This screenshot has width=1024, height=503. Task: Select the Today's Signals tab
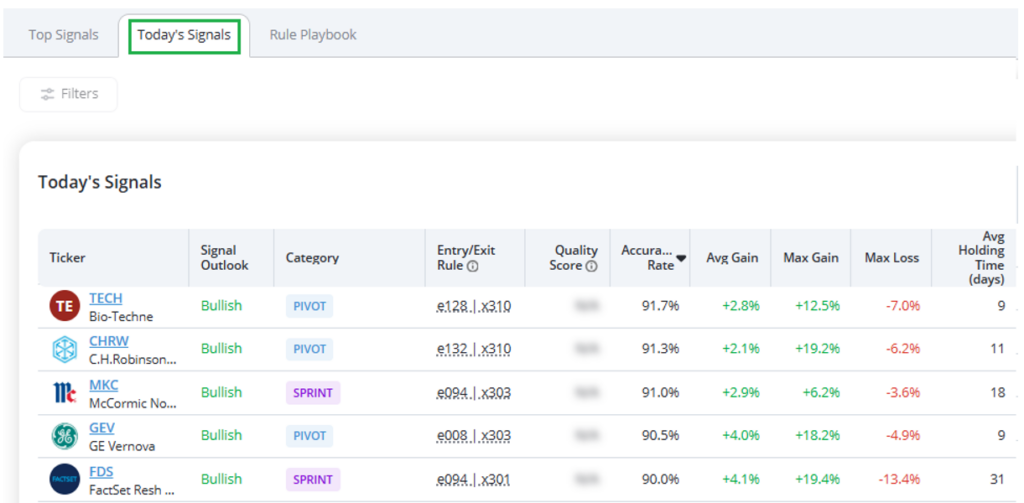pos(184,35)
